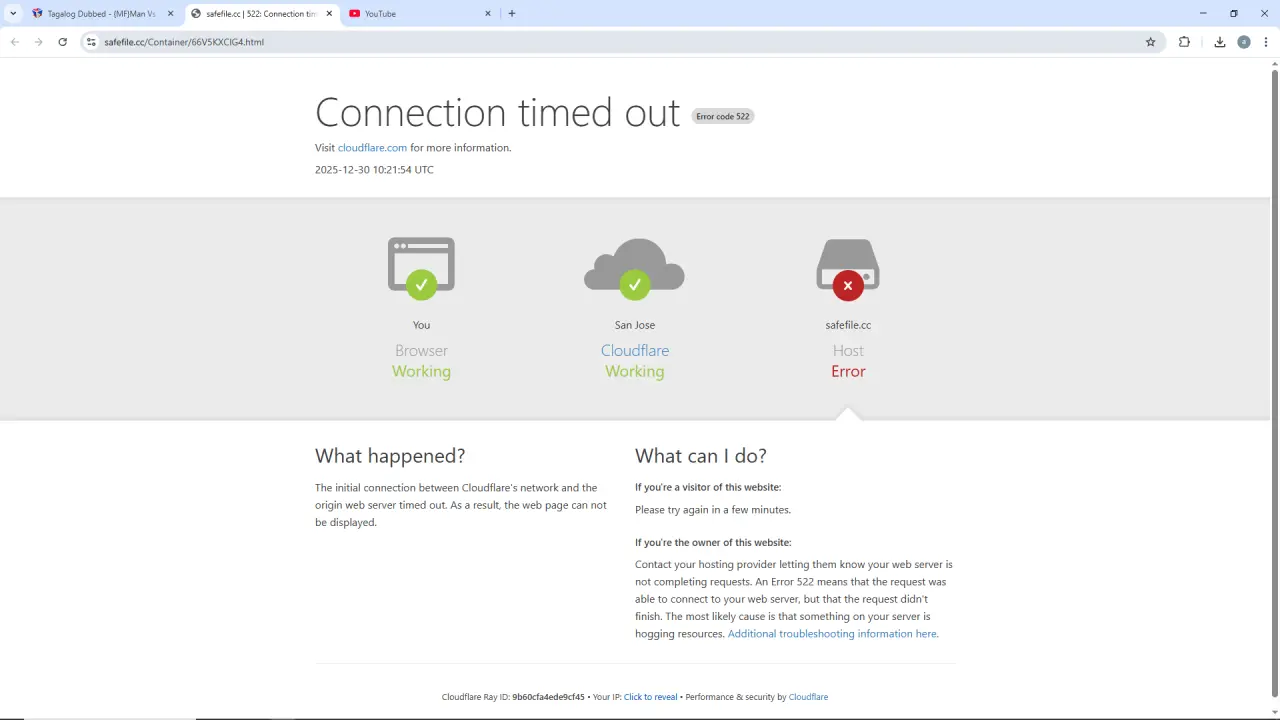View site information icon in address bar
Screen dimensions: 1280x720
tap(91, 42)
